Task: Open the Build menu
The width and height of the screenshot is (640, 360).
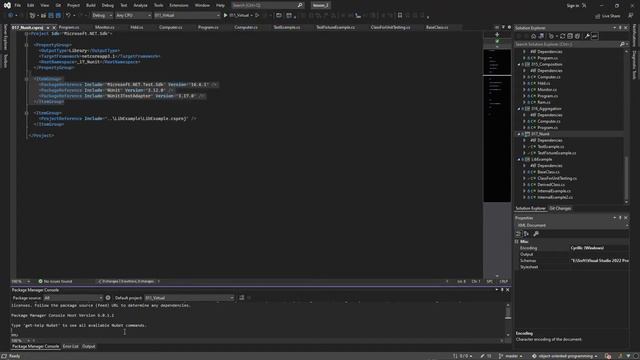Action: tap(91, 5)
